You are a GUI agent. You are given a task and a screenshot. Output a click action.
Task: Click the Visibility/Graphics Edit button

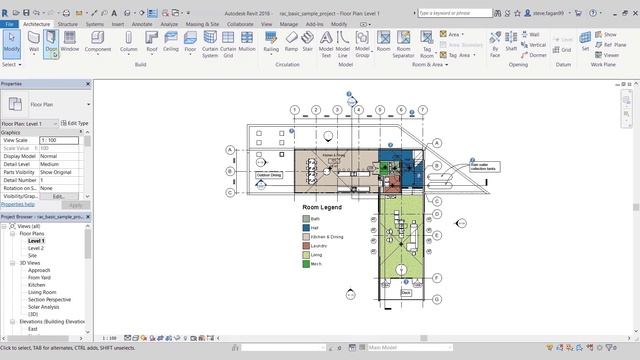coord(59,196)
